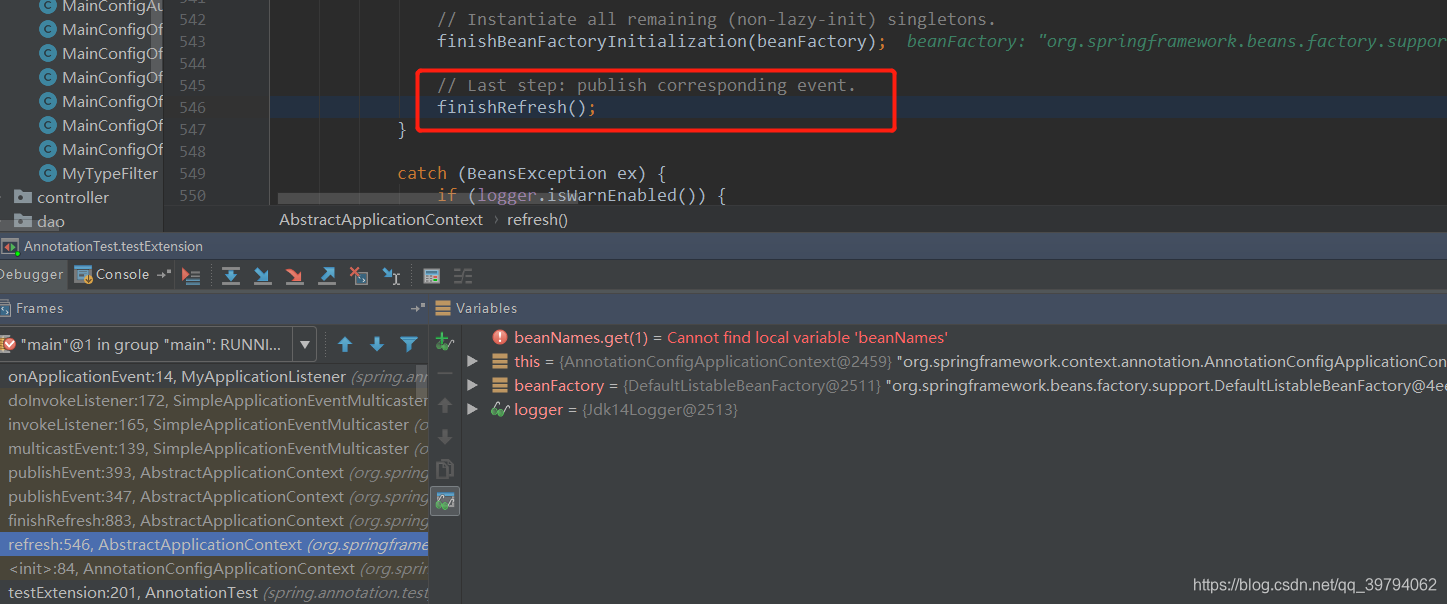This screenshot has height=604, width=1447.
Task: Click gutter at line number 546
Action: pyautogui.click(x=192, y=108)
